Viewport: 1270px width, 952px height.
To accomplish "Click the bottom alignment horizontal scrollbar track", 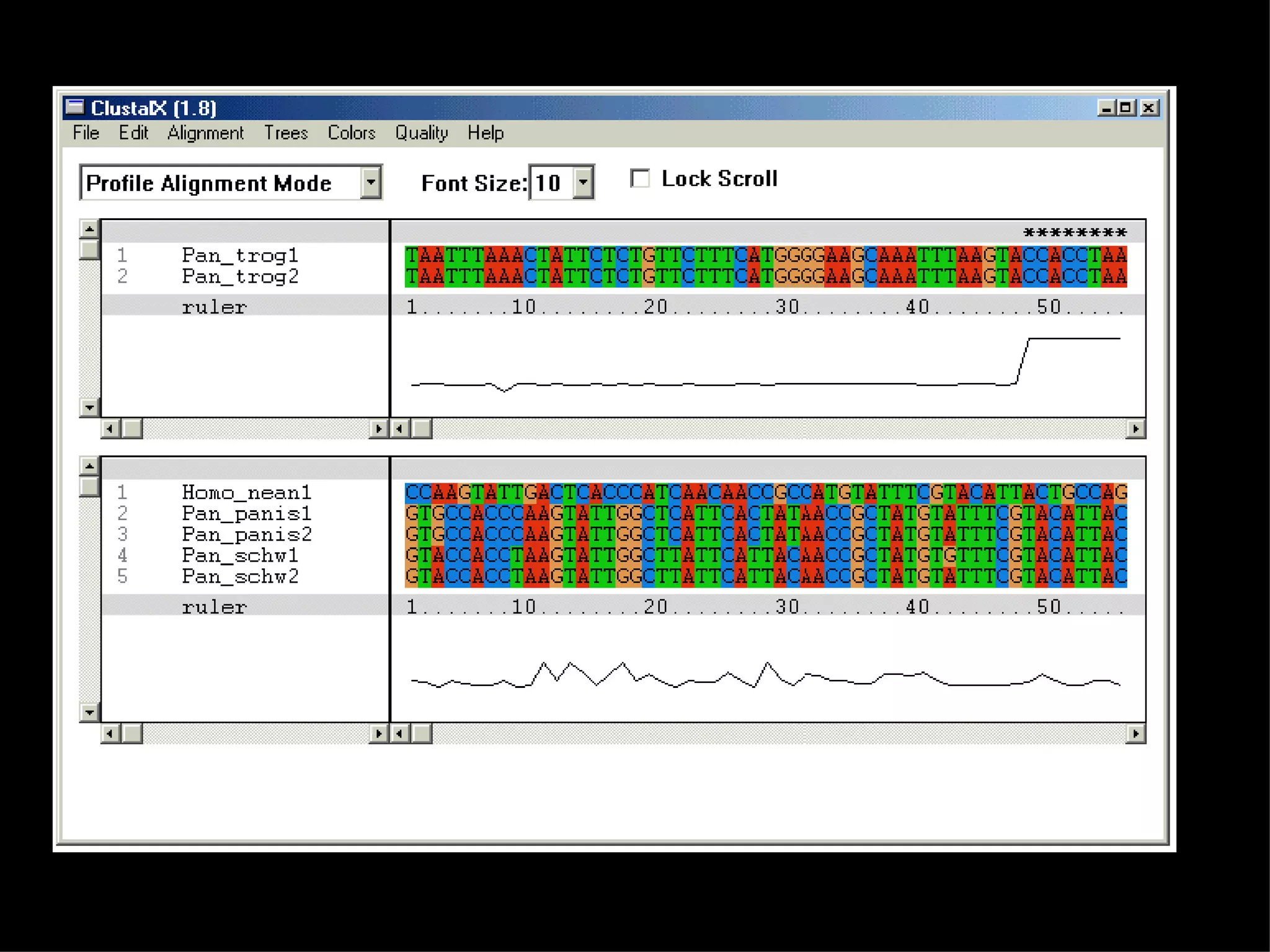I will pos(775,734).
